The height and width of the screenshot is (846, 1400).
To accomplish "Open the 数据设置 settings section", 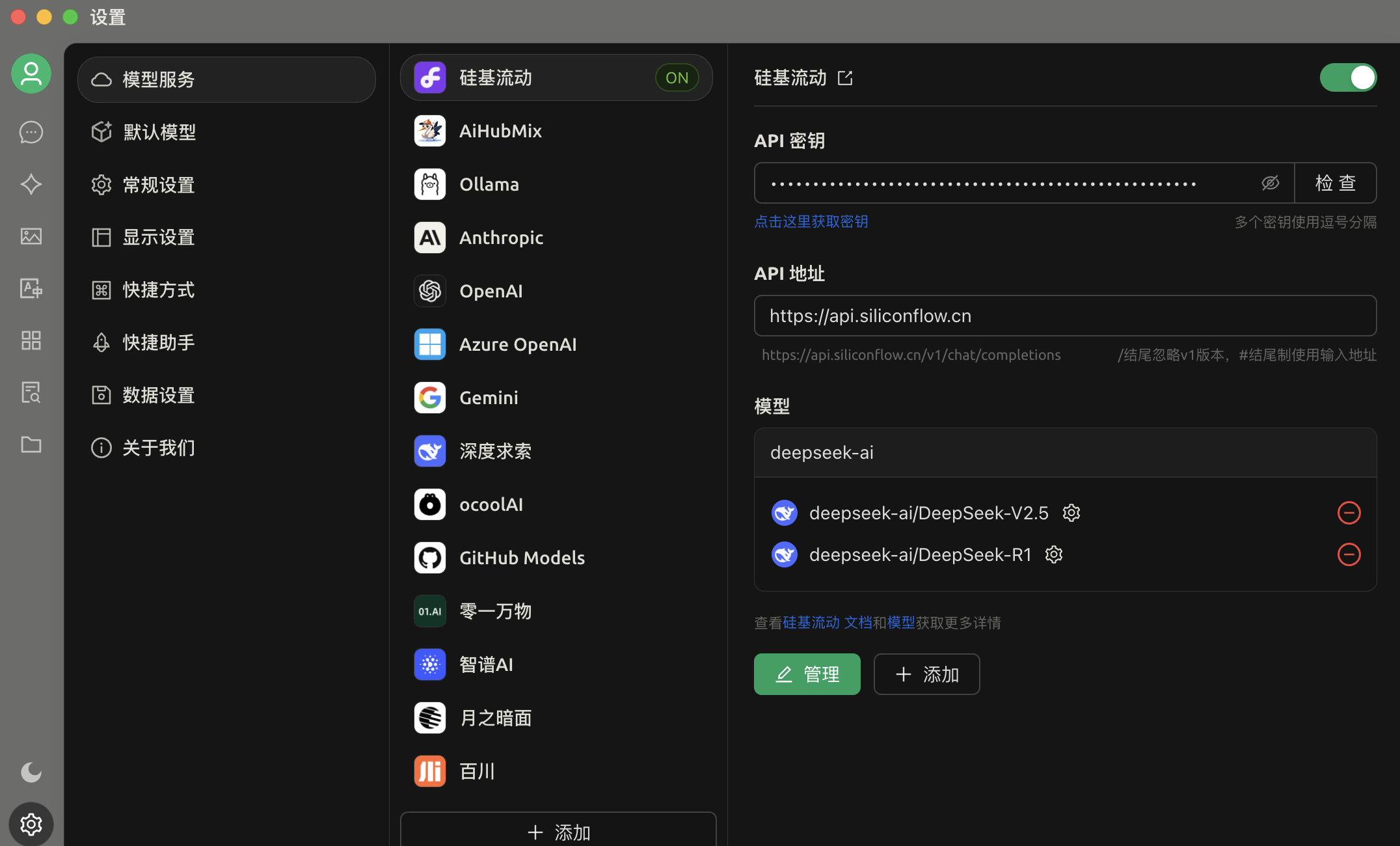I will (158, 394).
